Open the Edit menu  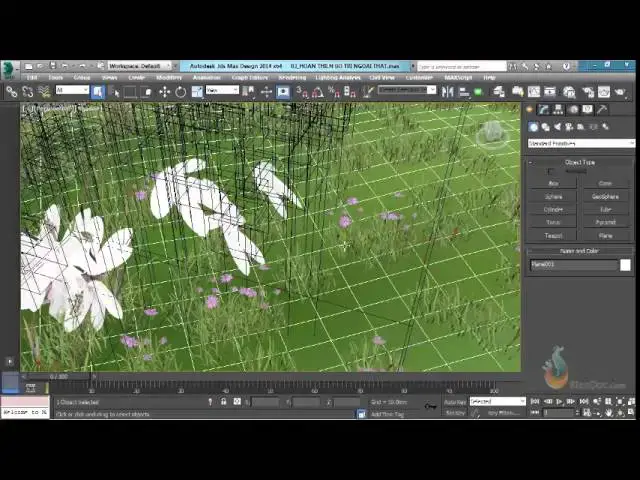click(x=32, y=78)
